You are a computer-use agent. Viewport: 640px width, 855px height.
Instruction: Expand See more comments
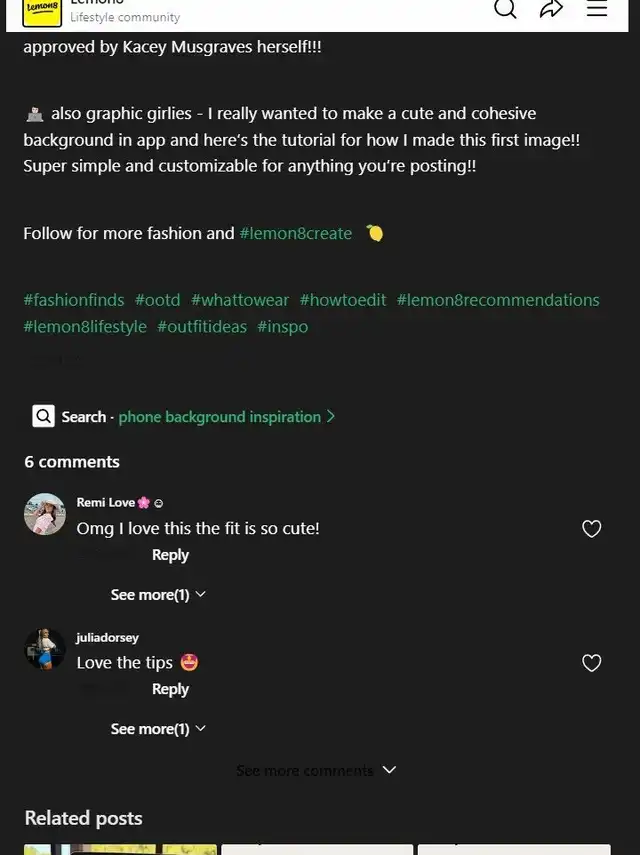316,770
